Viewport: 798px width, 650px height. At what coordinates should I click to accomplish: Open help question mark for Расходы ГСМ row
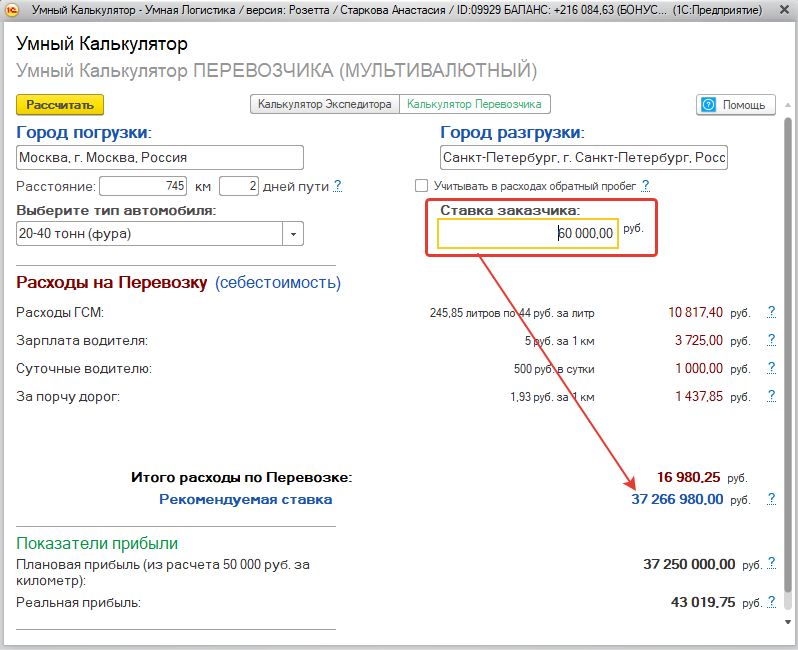[772, 312]
